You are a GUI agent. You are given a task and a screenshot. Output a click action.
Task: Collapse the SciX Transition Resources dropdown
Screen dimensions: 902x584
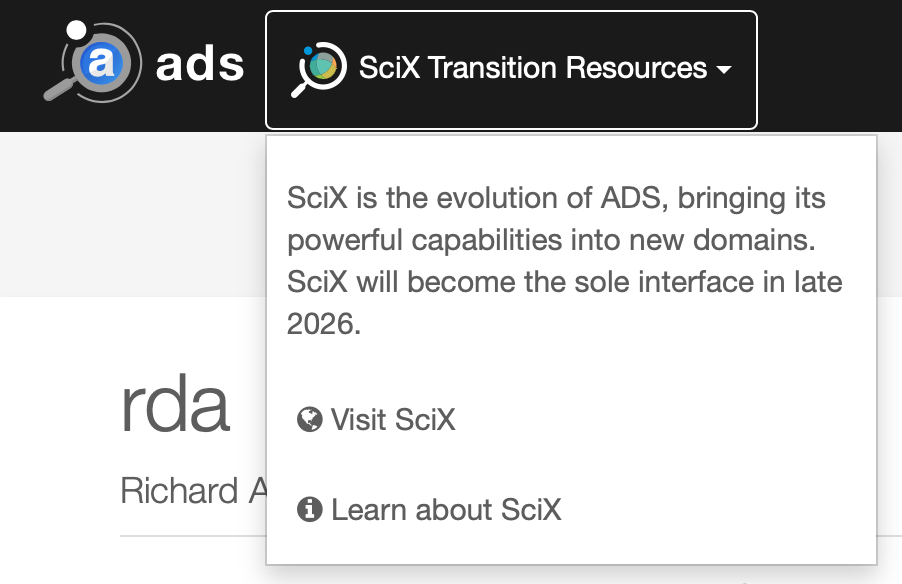tap(510, 69)
